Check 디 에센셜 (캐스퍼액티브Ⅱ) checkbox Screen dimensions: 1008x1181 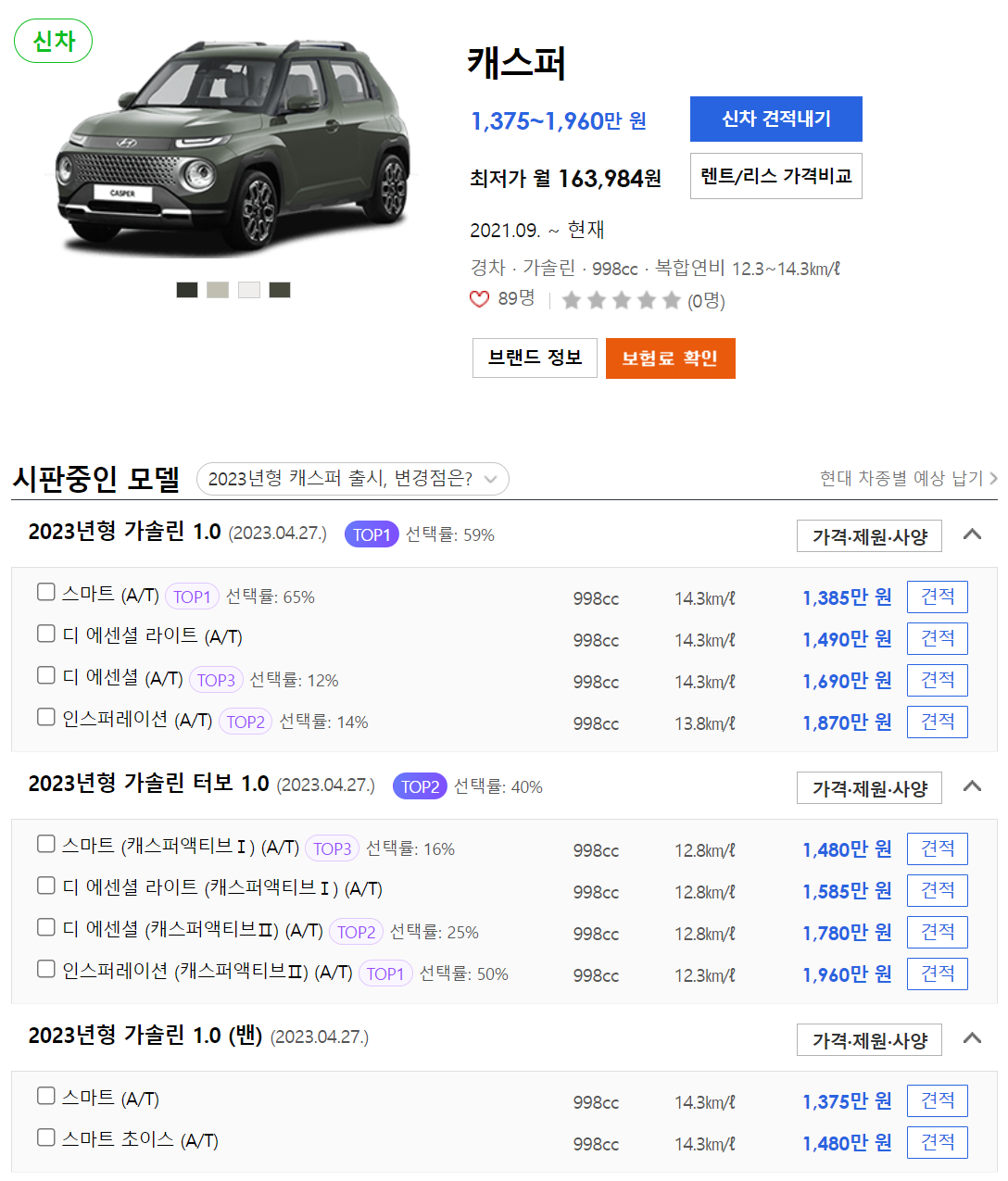click(46, 927)
